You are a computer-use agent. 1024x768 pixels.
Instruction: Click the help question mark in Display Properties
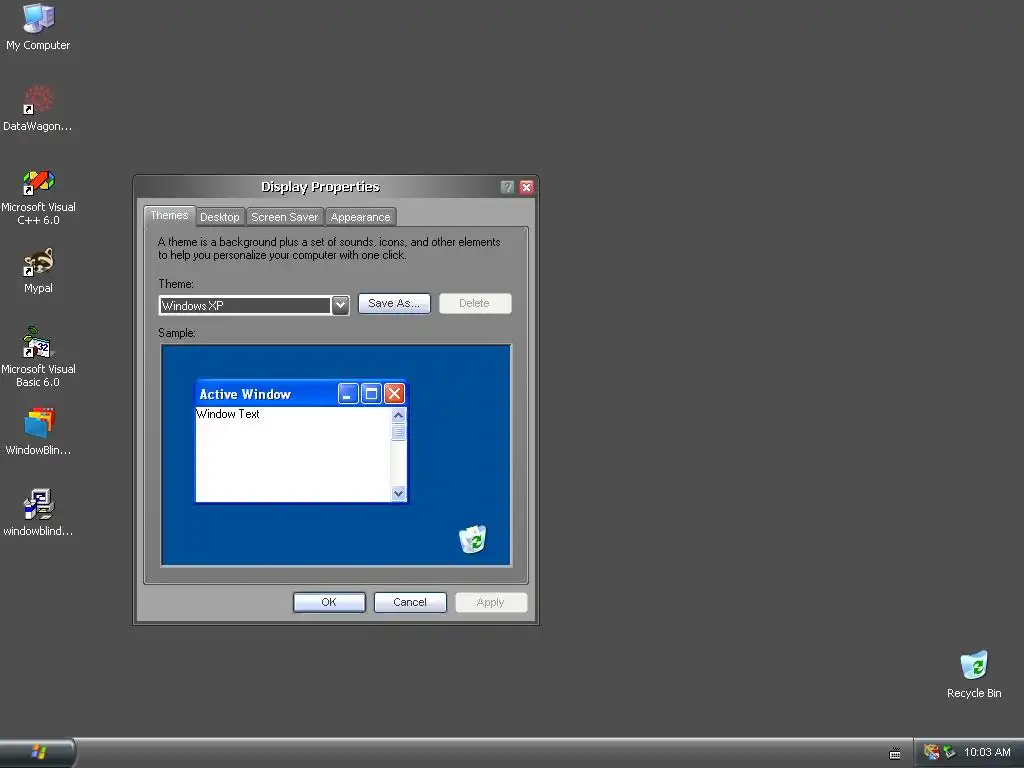(x=507, y=187)
